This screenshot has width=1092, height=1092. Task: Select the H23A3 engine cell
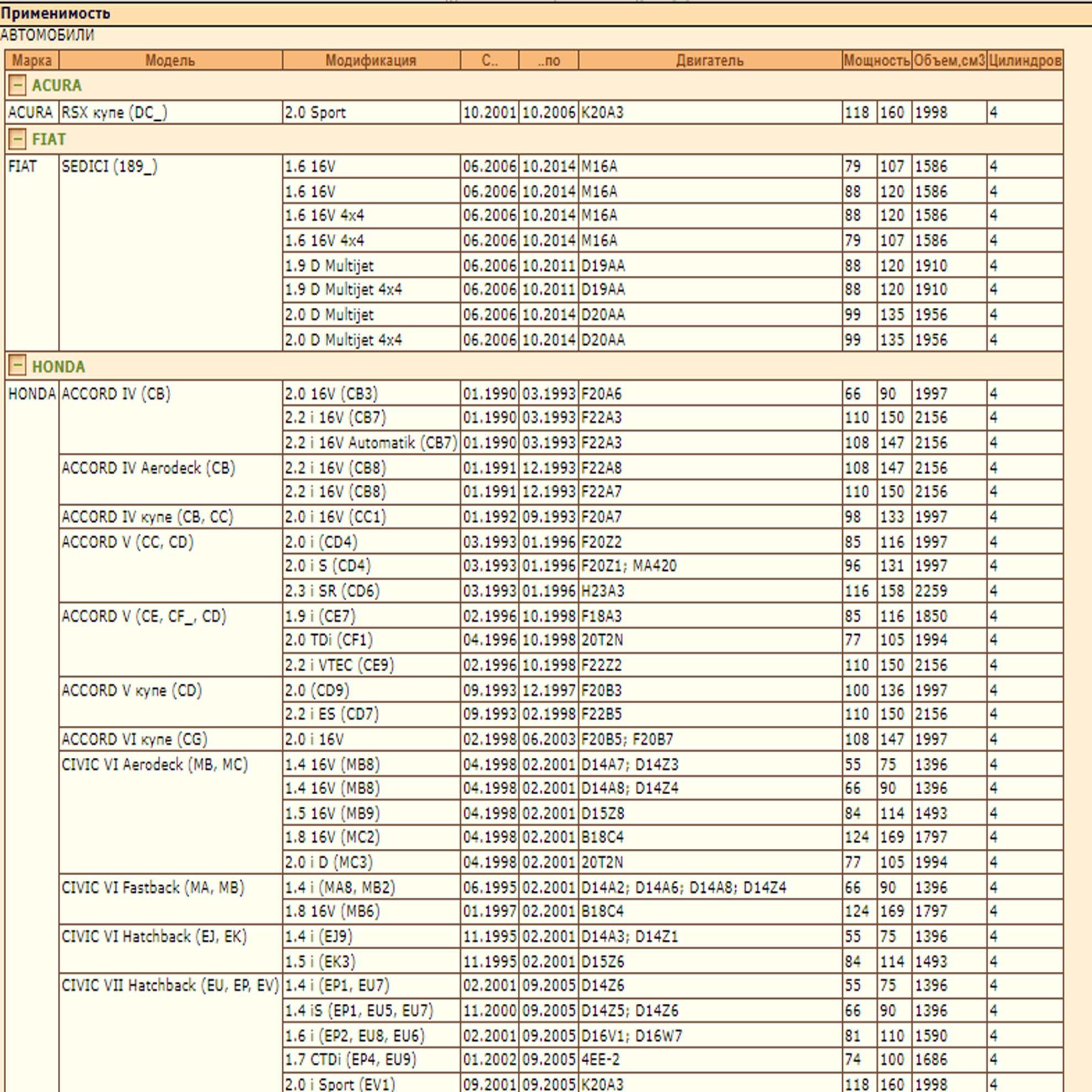click(710, 591)
